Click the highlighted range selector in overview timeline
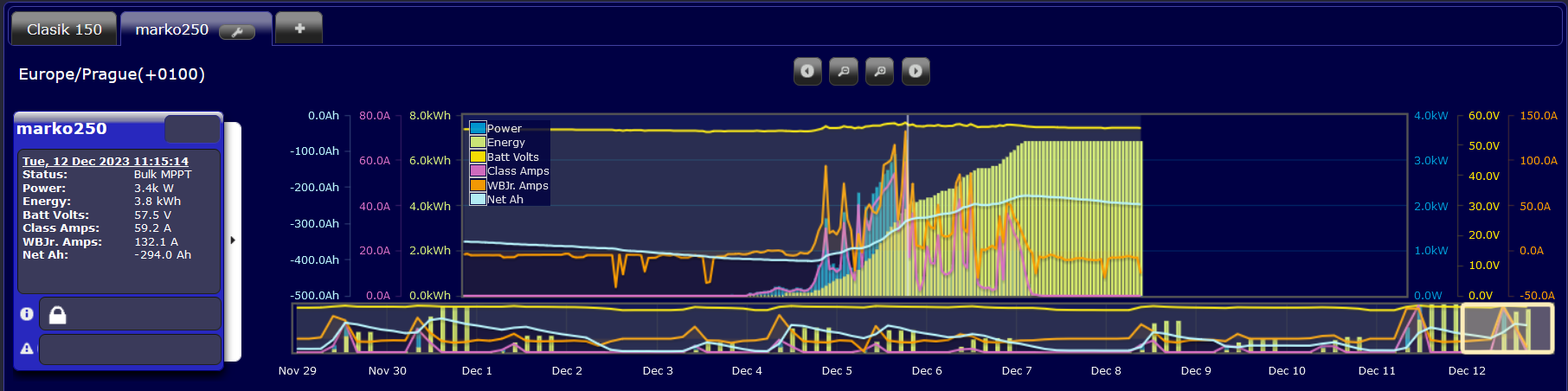The height and width of the screenshot is (391, 1568). click(1507, 329)
